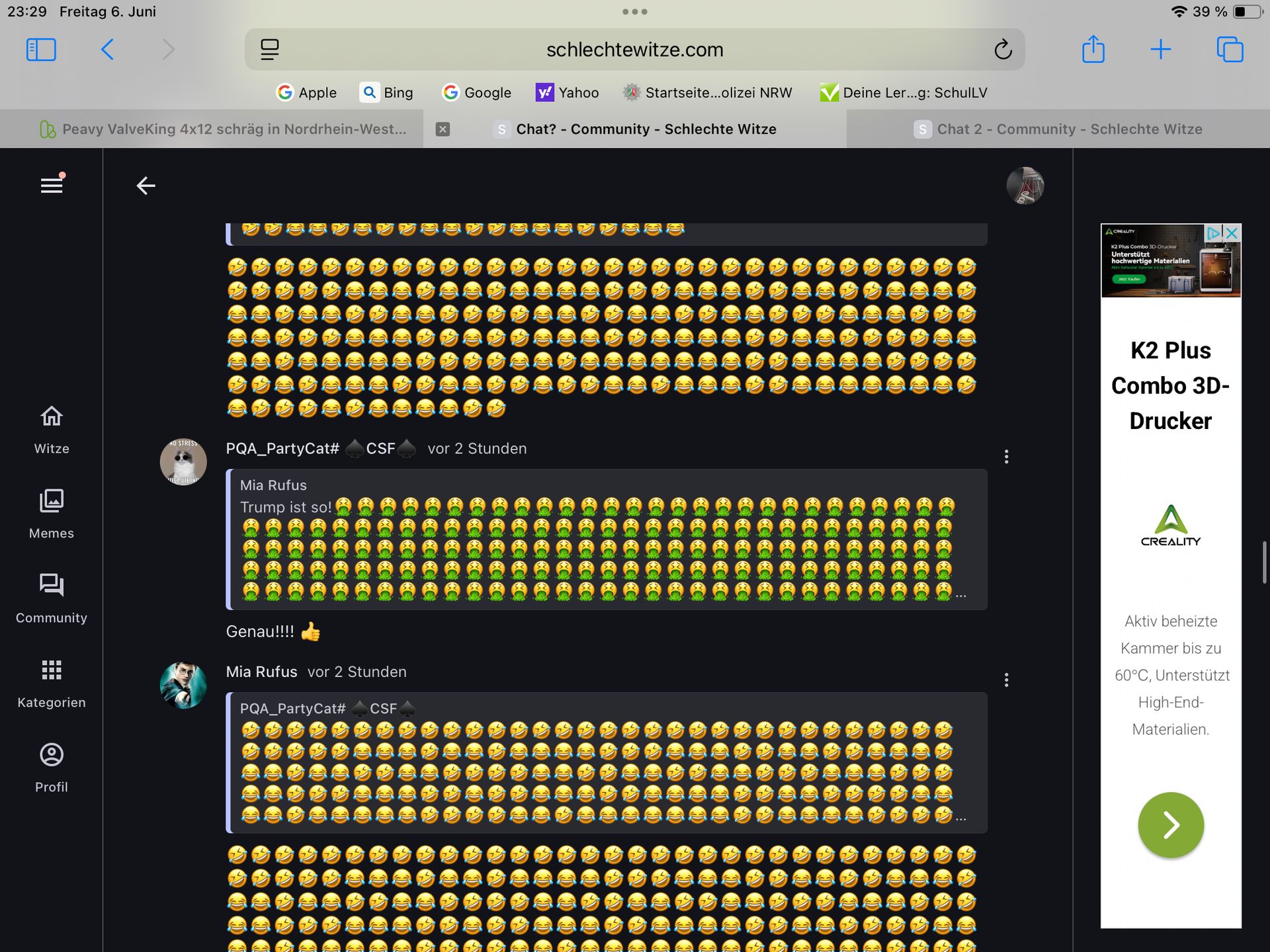Open the user avatar at top right
Viewport: 1270px width, 952px height.
coord(1025,186)
